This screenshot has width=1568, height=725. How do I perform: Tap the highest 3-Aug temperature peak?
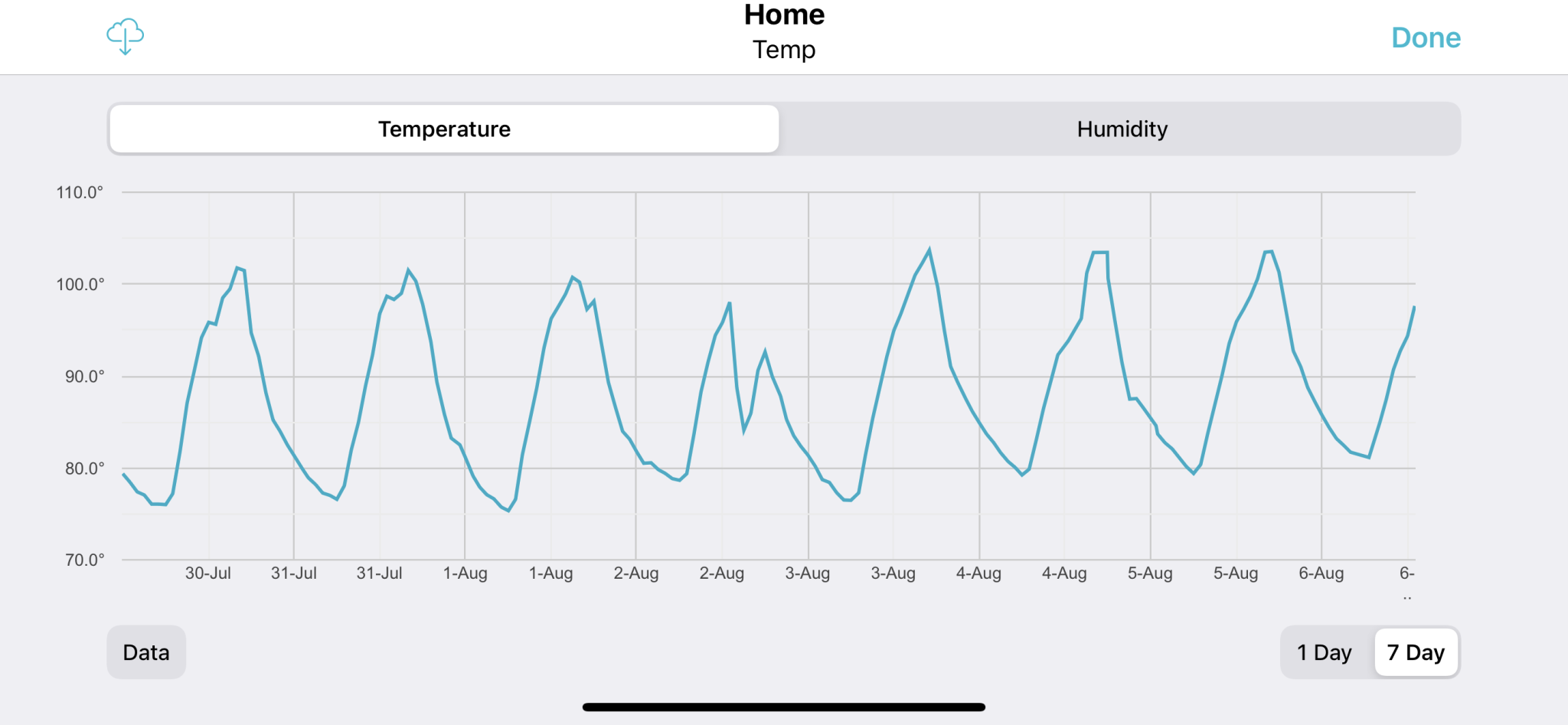pos(929,250)
